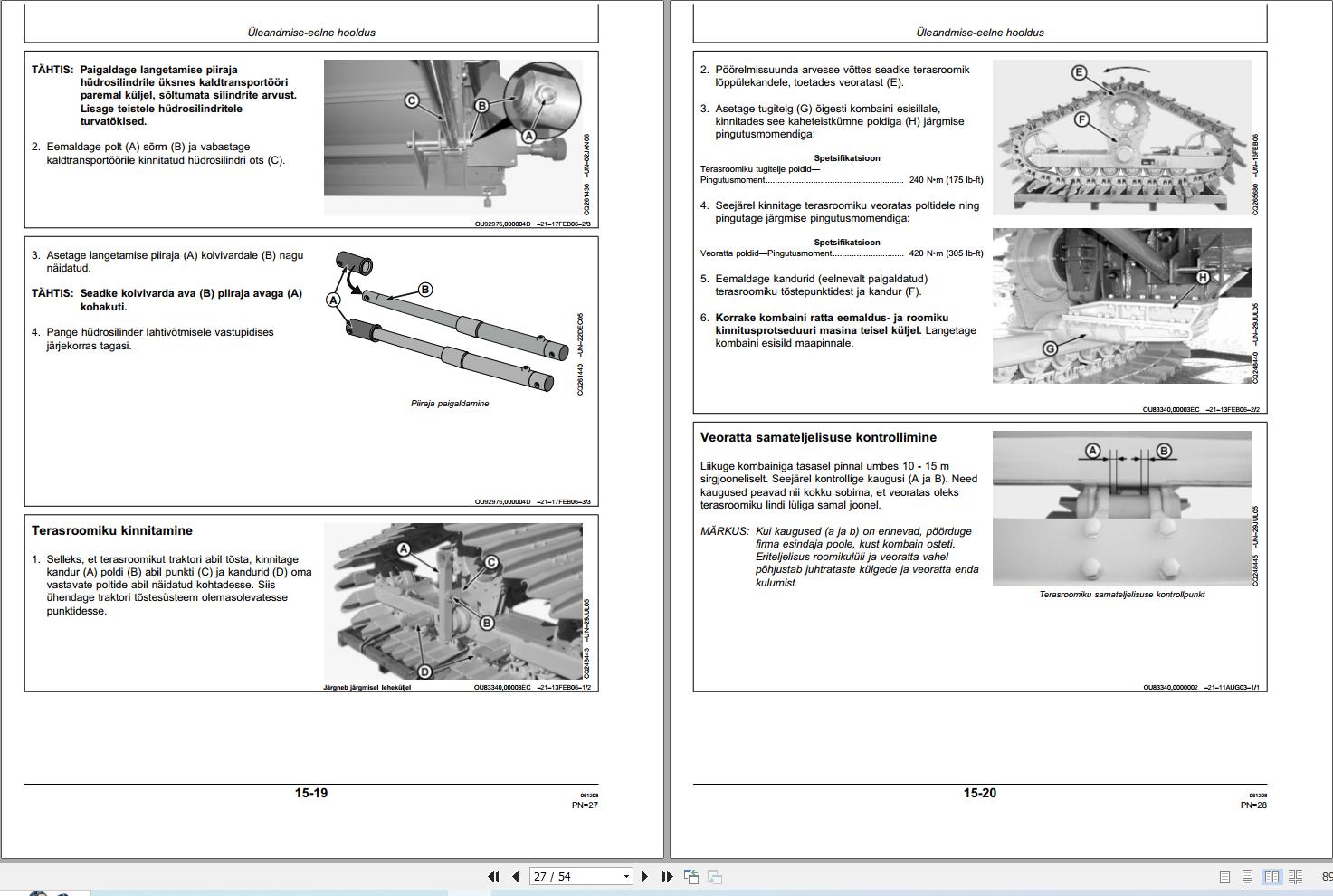The image size is (1333, 896).
Task: Click the support beam photo with labels G and H
Action: (x=1122, y=306)
